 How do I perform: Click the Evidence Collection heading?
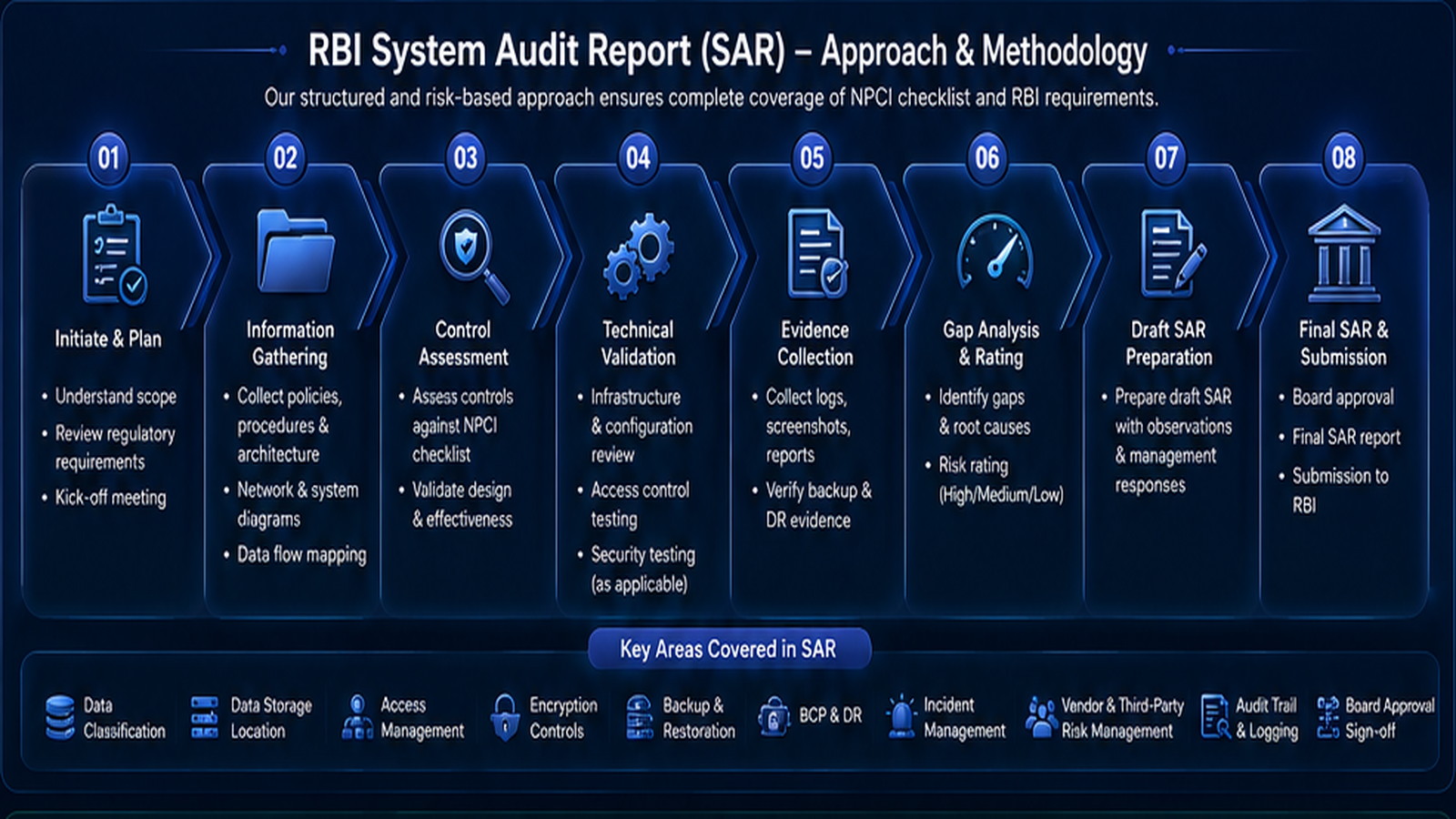point(815,343)
